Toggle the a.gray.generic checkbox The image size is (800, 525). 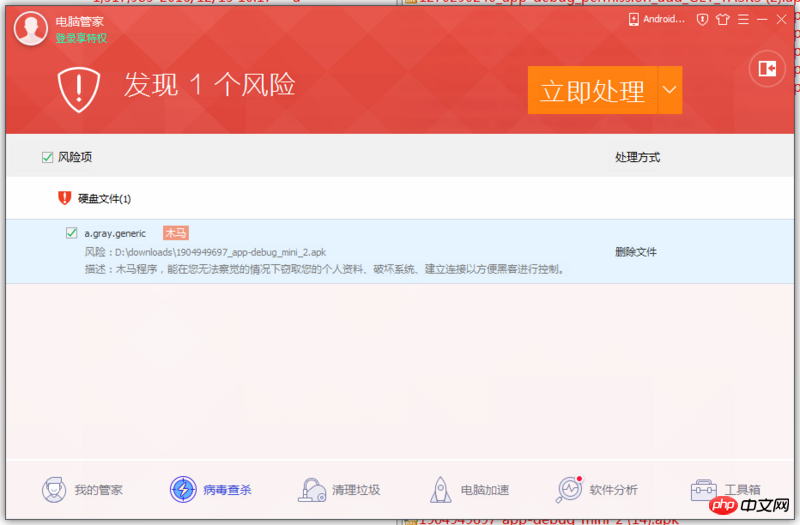click(x=71, y=233)
